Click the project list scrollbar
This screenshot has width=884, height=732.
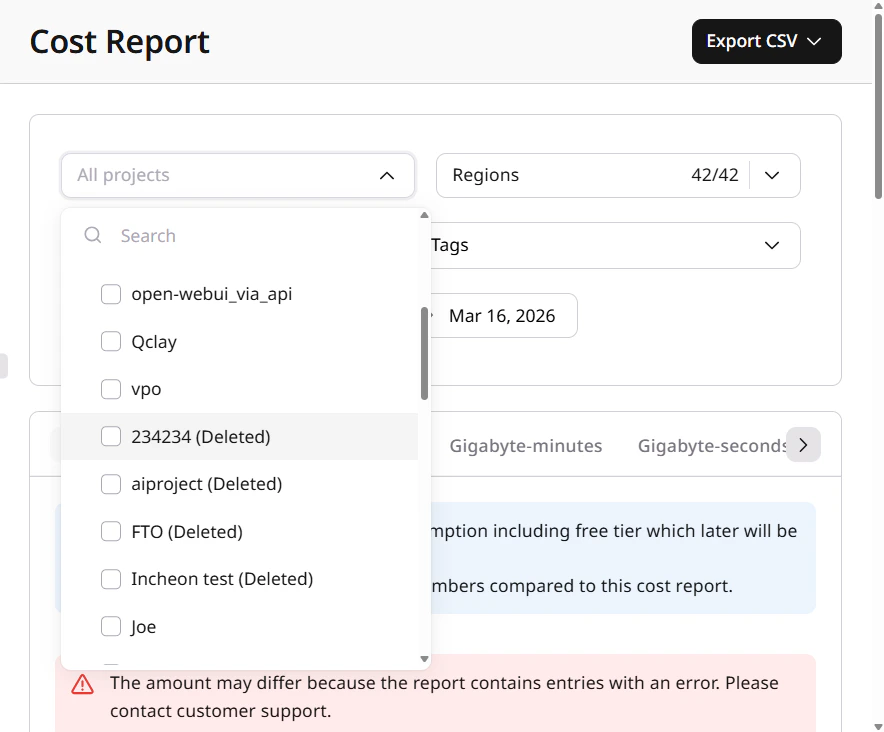[x=423, y=350]
